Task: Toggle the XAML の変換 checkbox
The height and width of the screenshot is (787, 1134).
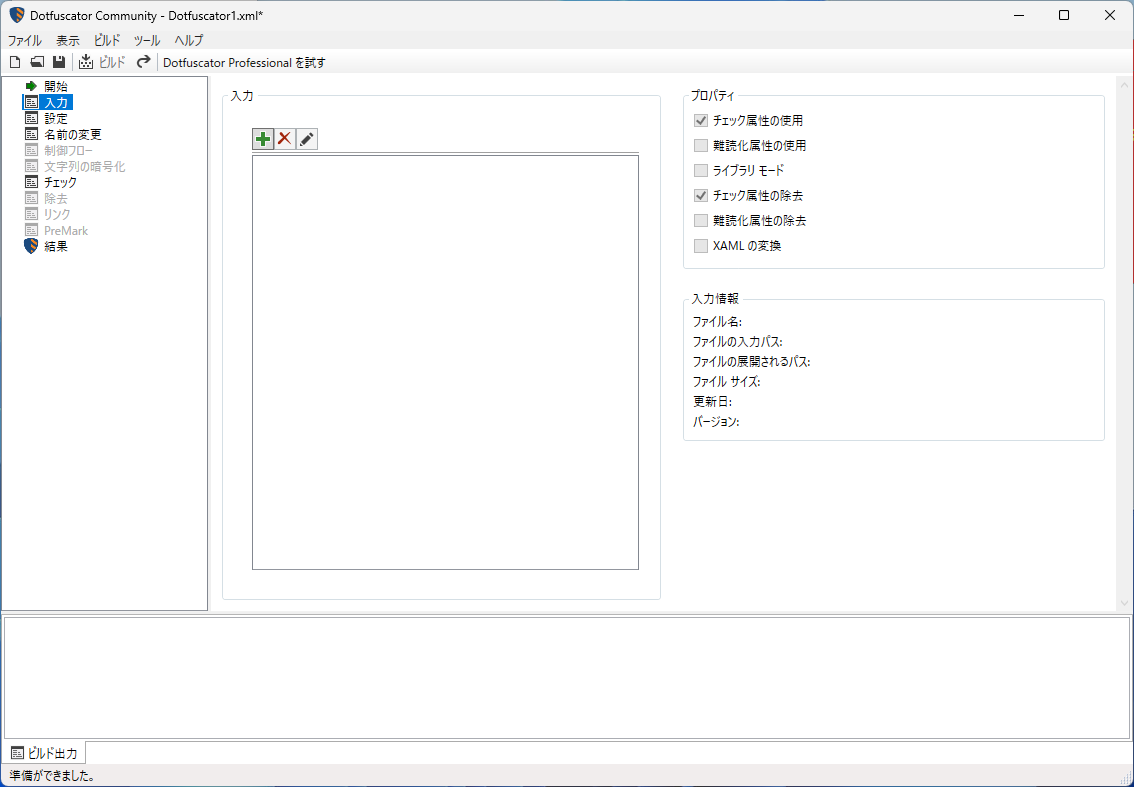Action: tap(701, 246)
